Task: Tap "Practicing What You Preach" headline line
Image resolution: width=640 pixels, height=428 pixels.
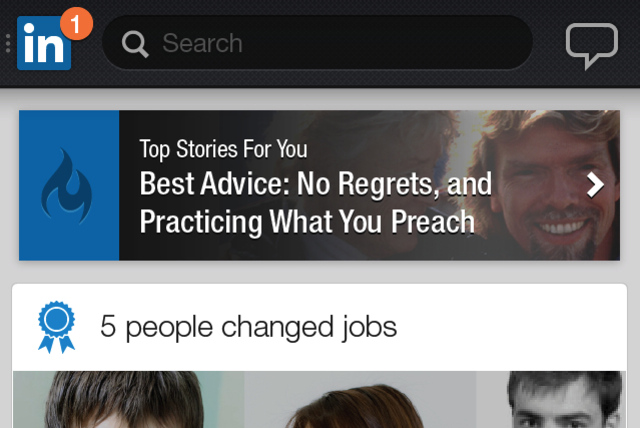Action: pyautogui.click(x=307, y=222)
